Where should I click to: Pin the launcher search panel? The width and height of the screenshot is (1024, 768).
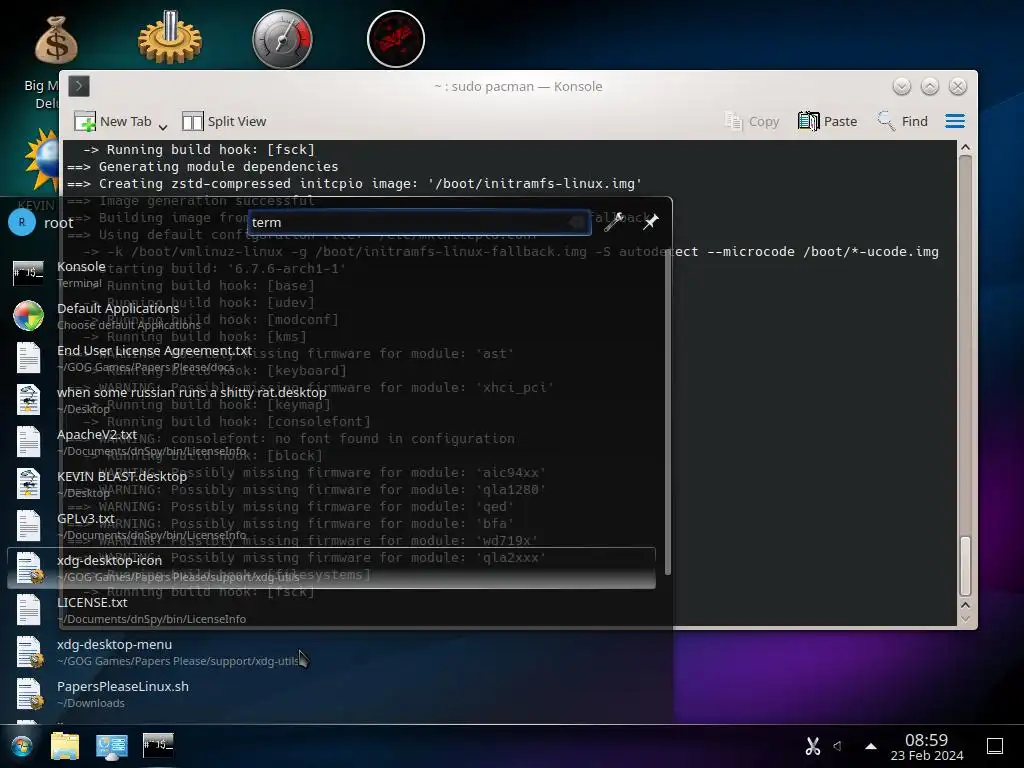click(x=650, y=222)
